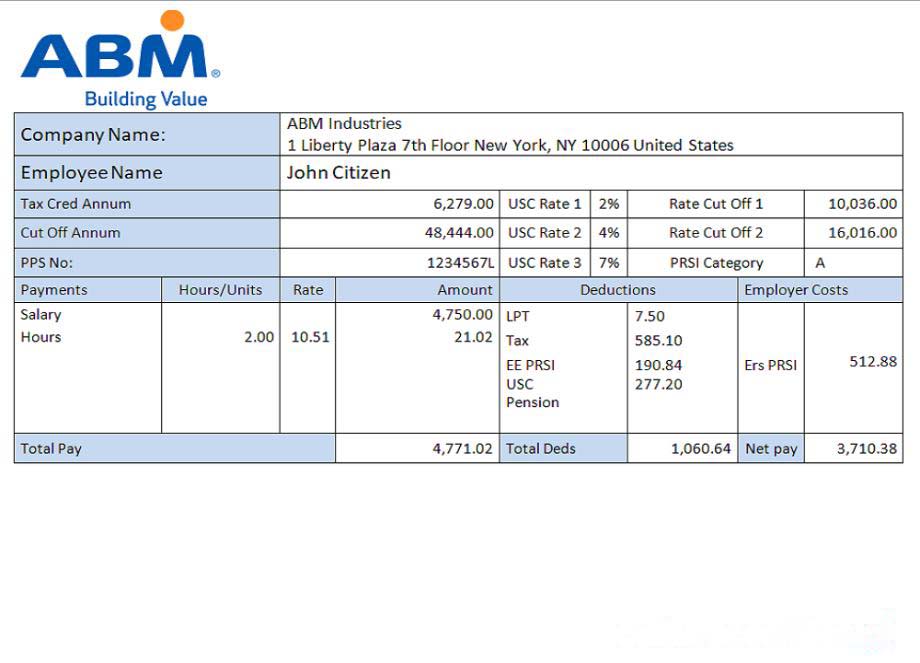Click the Hours/Units column header
The width and height of the screenshot is (920, 663).
pyautogui.click(x=220, y=289)
